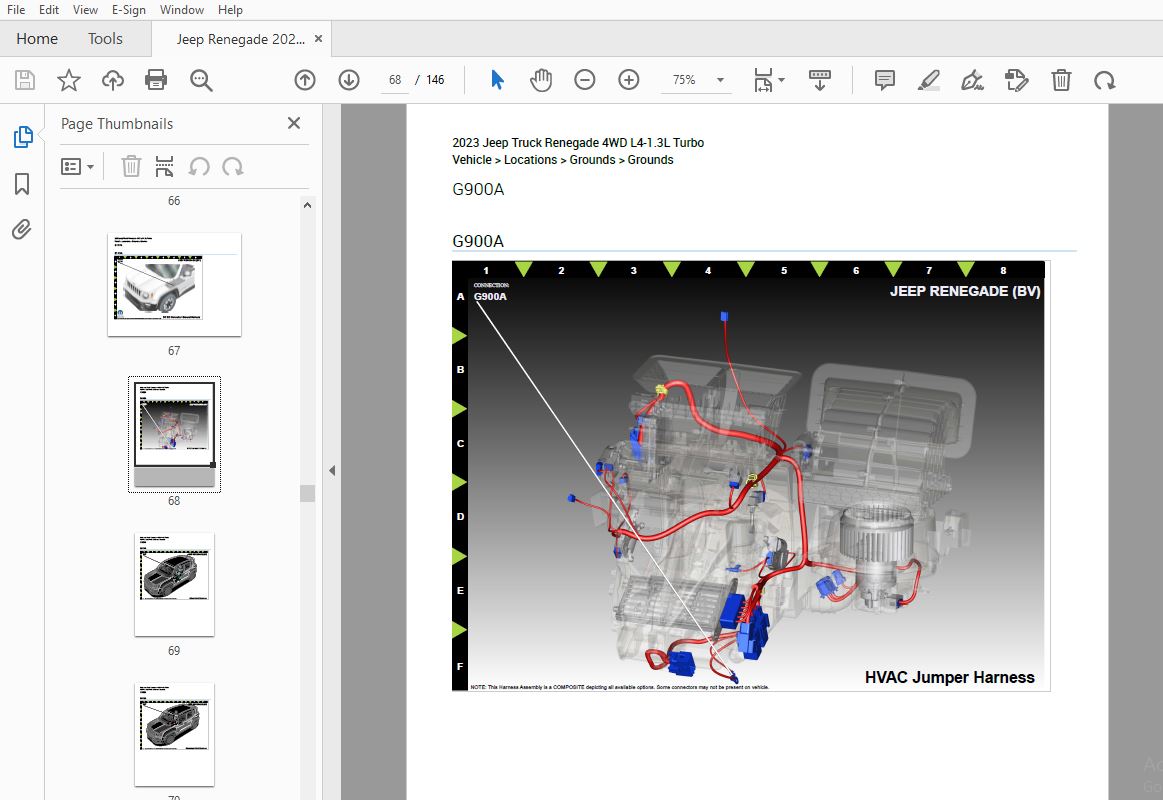Open the find text search tool
Screen dimensions: 1163x800
pos(201,80)
